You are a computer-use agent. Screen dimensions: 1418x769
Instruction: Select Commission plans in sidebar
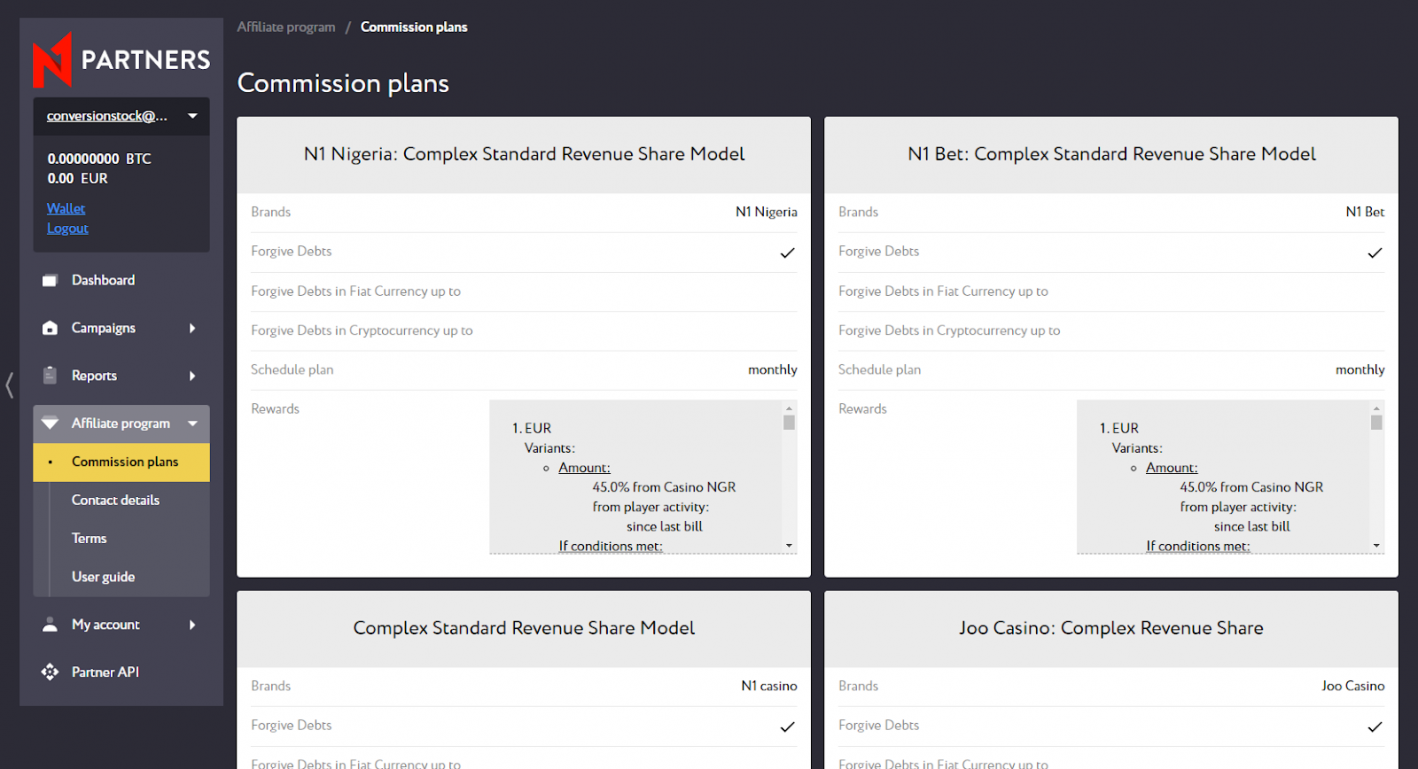(x=121, y=462)
